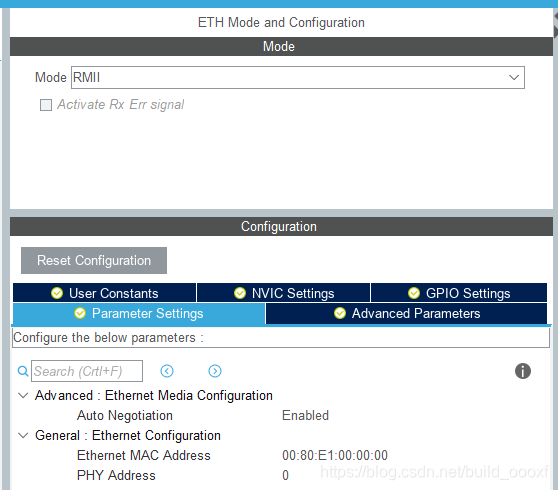558x490 pixels.
Task: Click the Enabled value of Auto Negotiation
Action: 305,415
